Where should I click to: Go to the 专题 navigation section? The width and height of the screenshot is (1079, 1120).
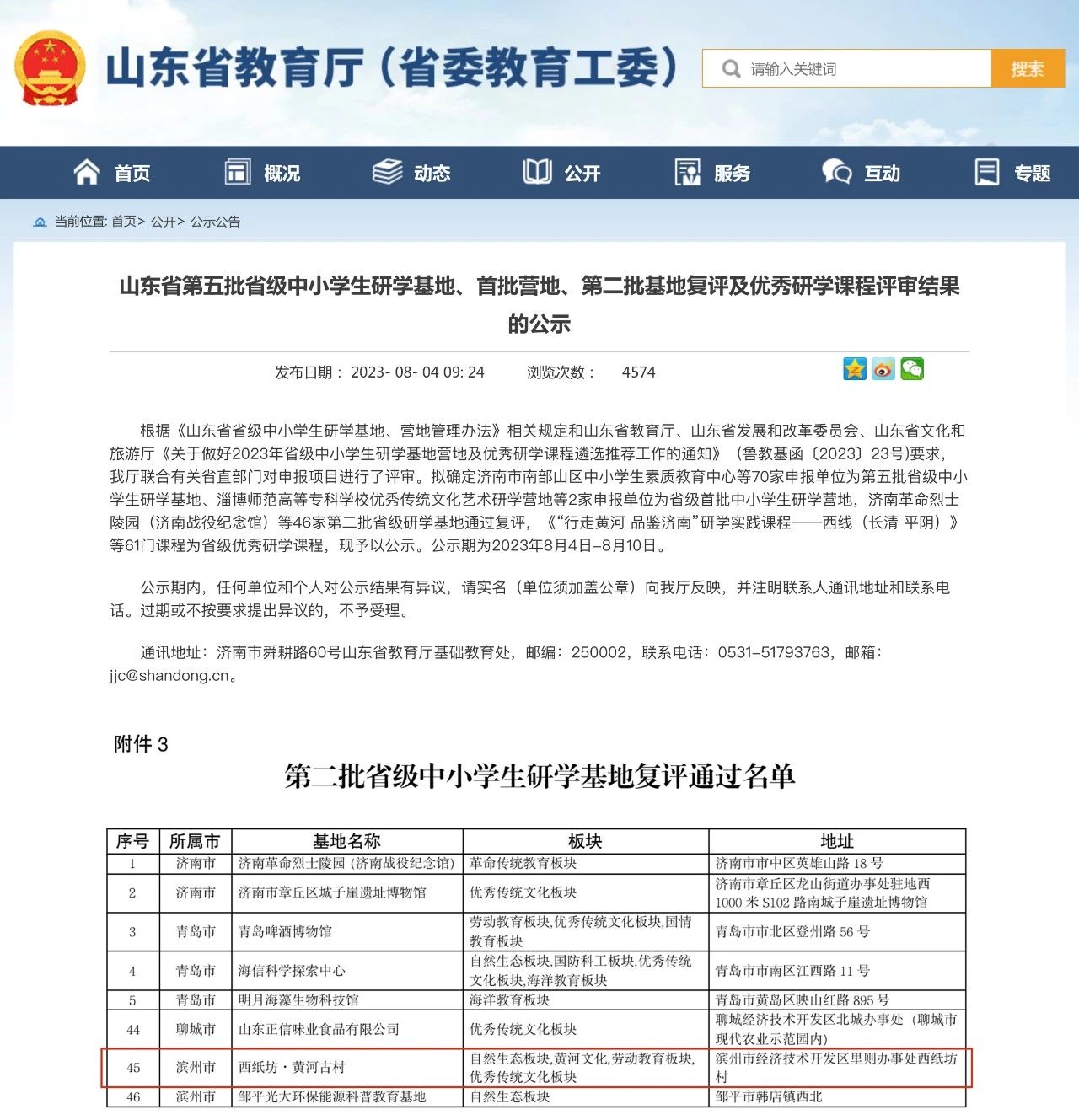[x=1032, y=174]
